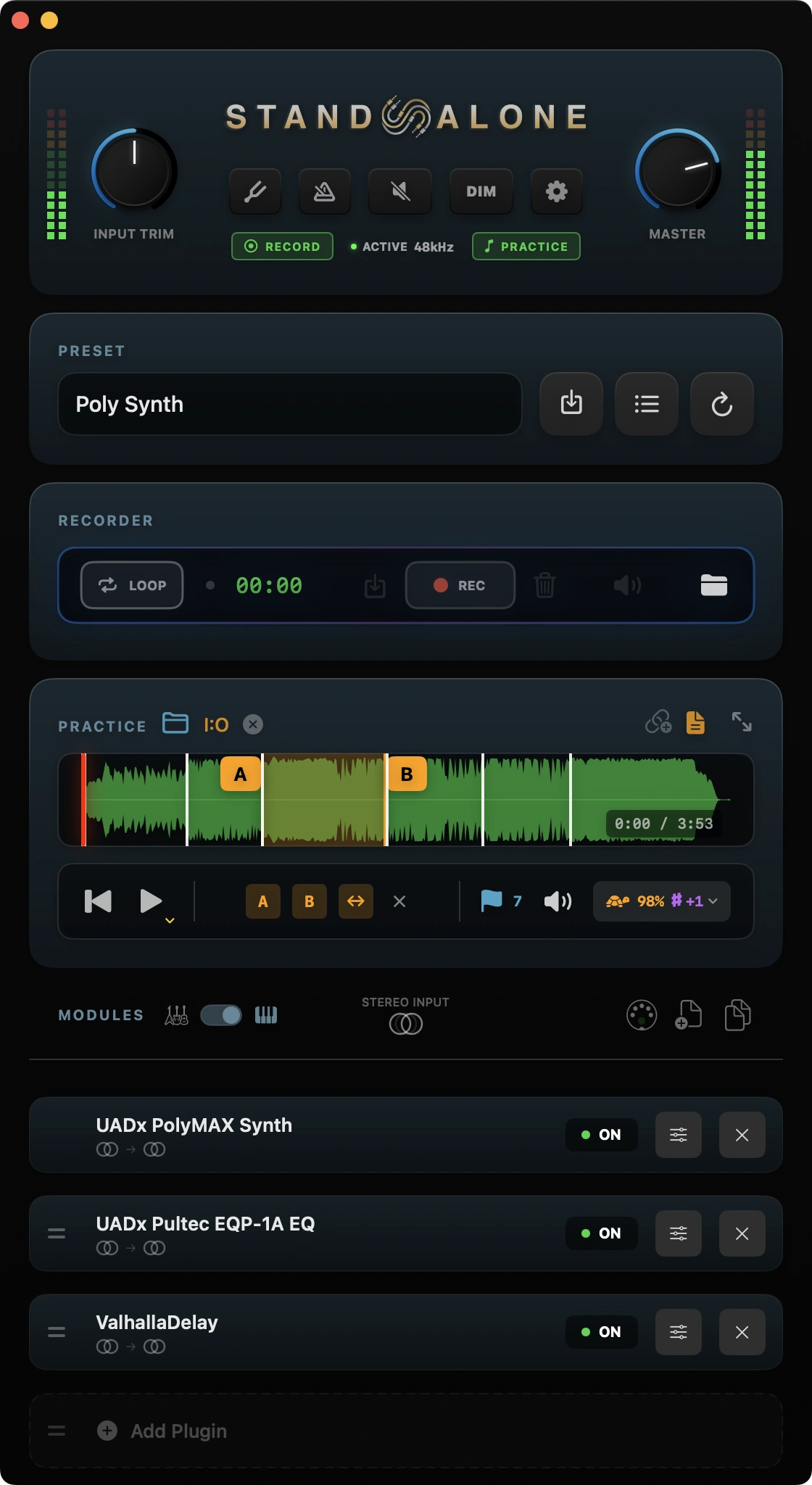812x1485 pixels.
Task: Click the Pultec EQ drag handle
Action: coord(57,1233)
